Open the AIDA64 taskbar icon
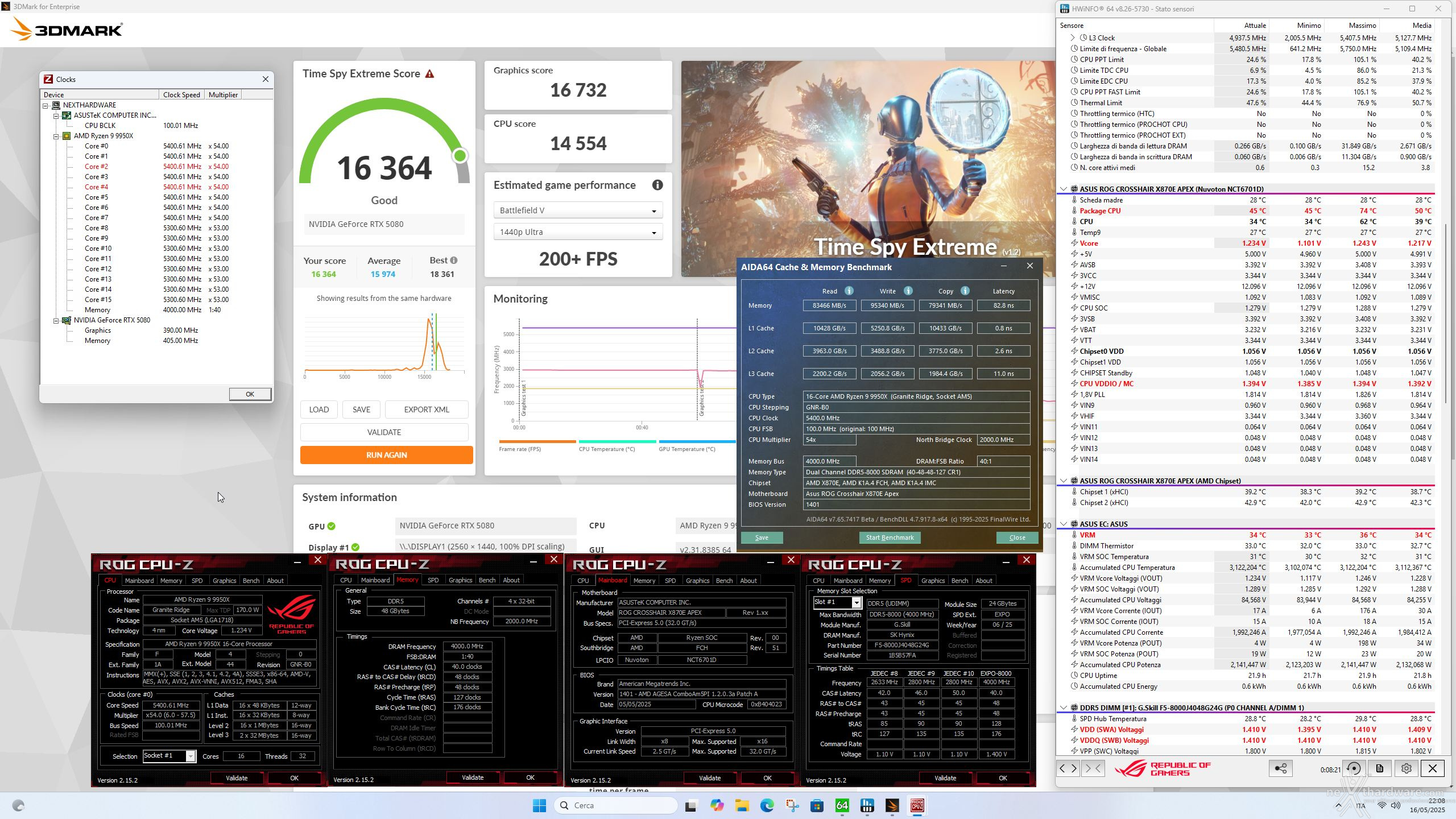Viewport: 1456px width, 819px height. click(x=842, y=805)
